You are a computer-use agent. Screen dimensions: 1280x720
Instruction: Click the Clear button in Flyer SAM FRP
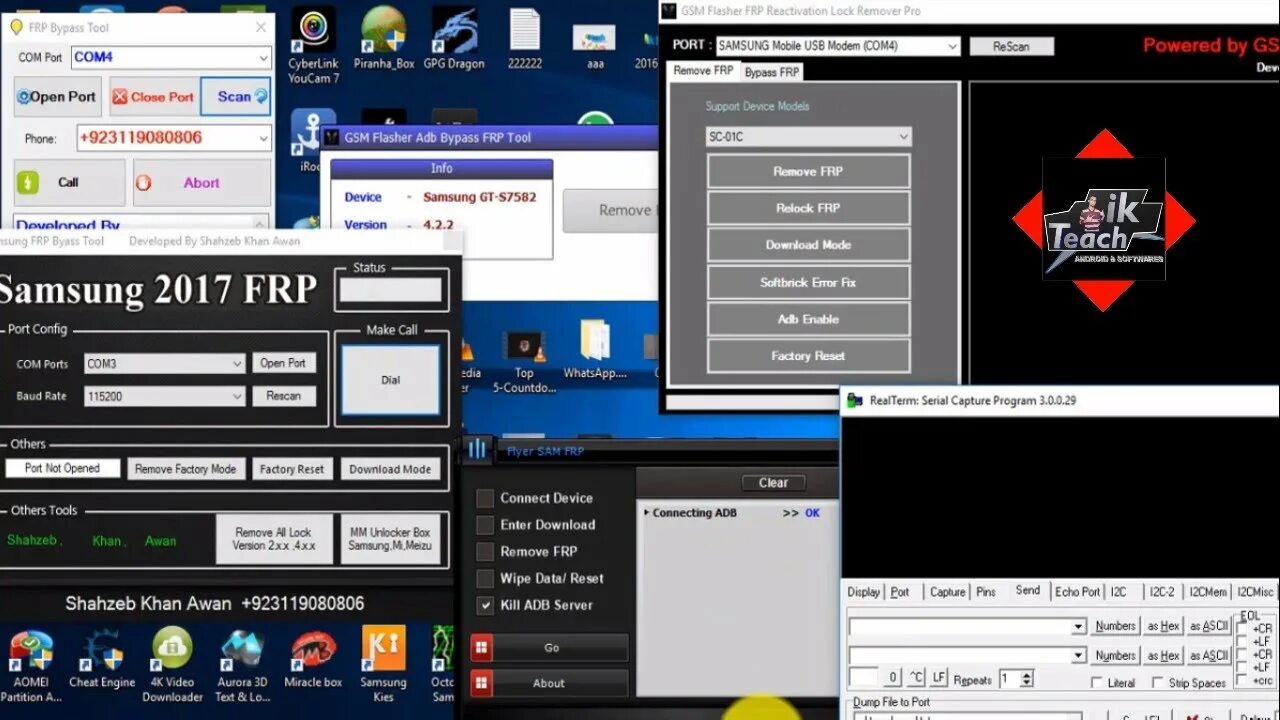coord(773,483)
